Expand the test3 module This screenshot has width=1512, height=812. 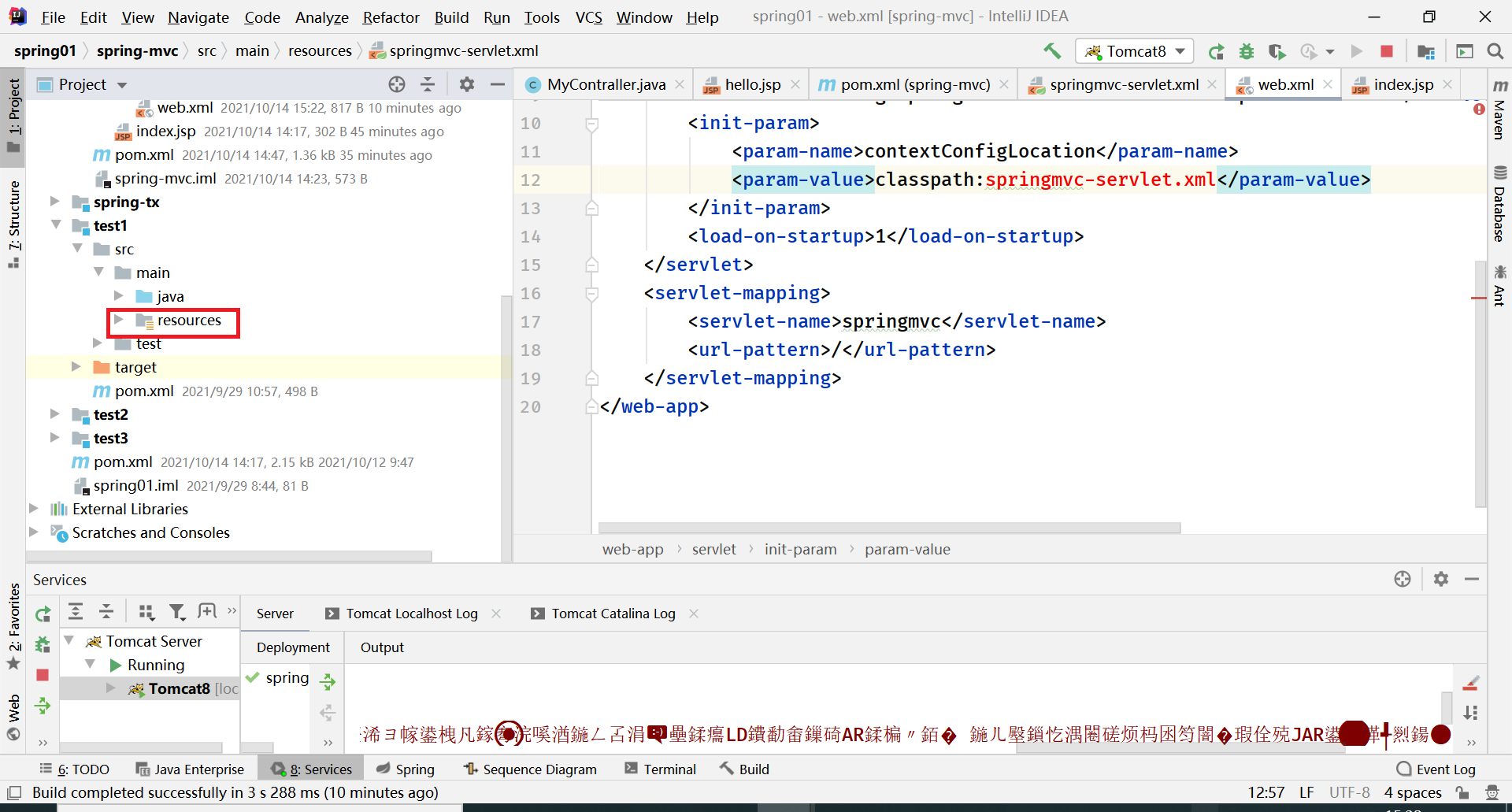[55, 438]
